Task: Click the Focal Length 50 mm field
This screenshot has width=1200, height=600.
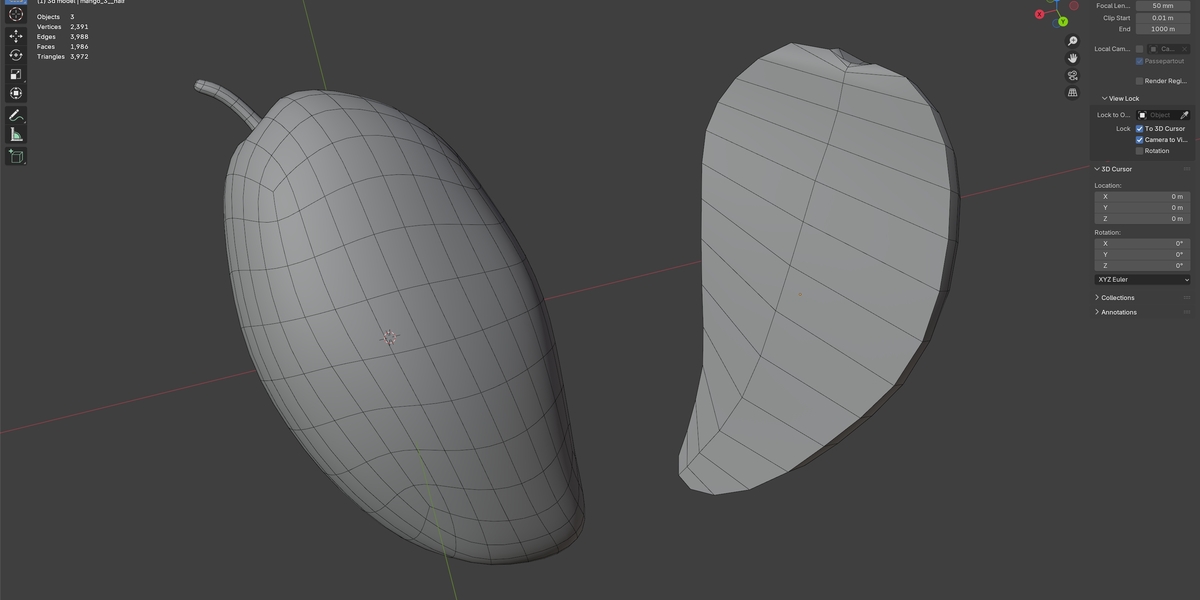Action: coord(1163,6)
